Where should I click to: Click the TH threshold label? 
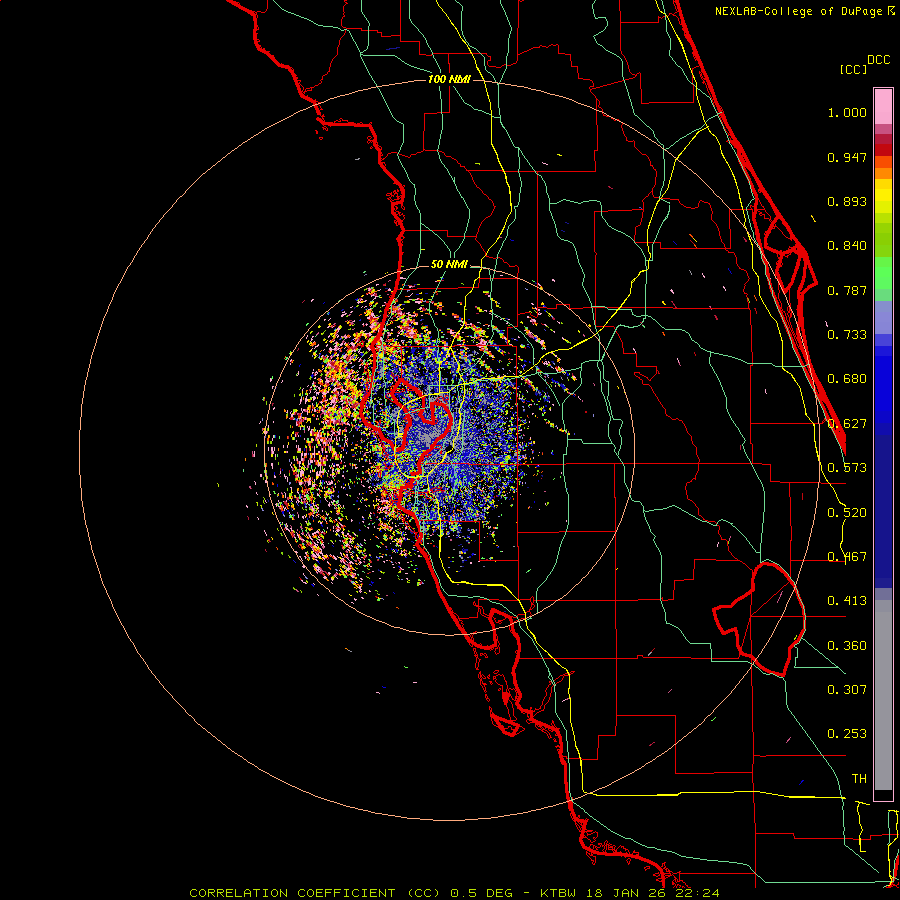tap(859, 779)
